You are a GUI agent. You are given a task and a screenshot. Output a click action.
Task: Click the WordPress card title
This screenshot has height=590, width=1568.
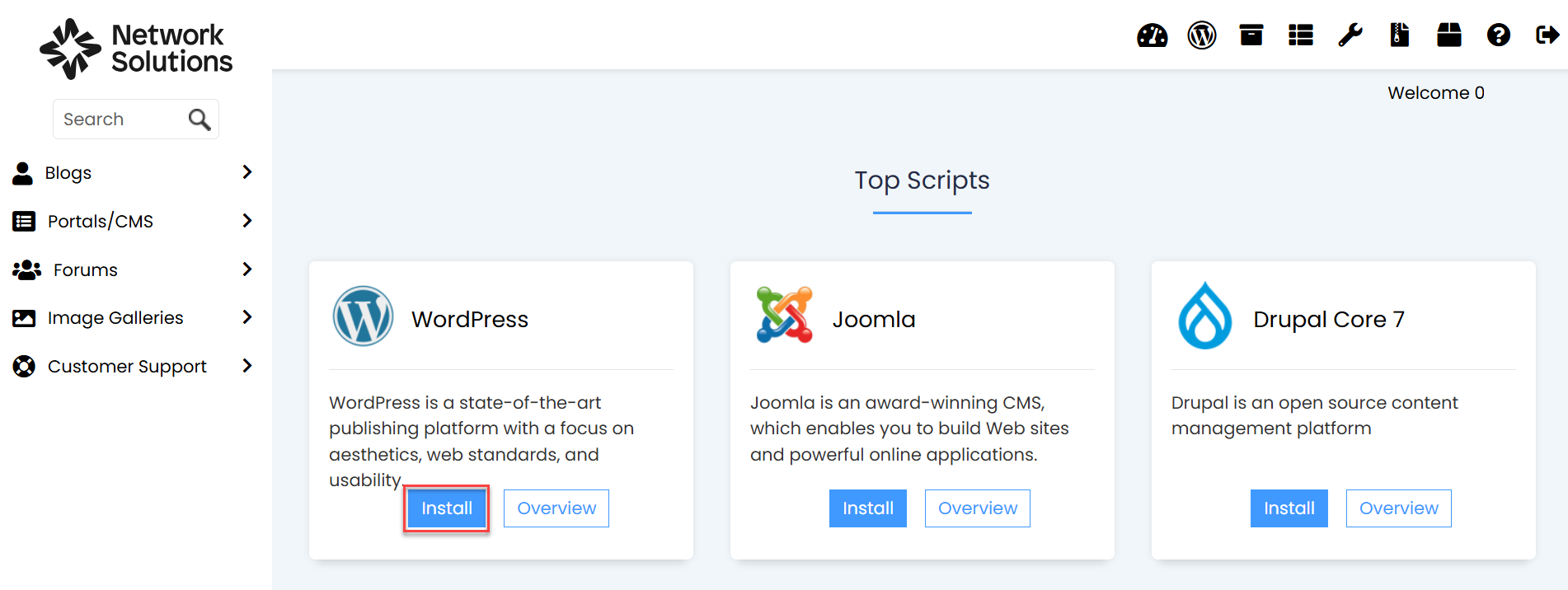[470, 320]
